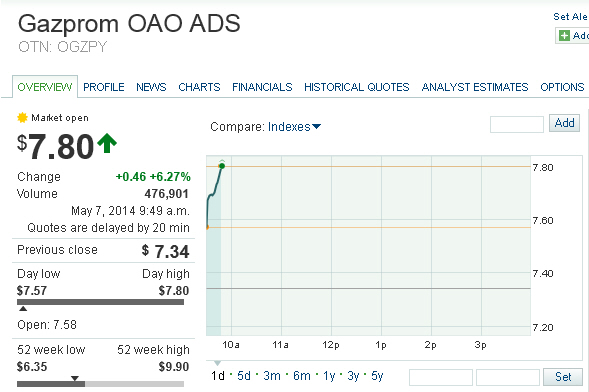Open the Financials tab
The width and height of the screenshot is (589, 392).
pos(262,87)
